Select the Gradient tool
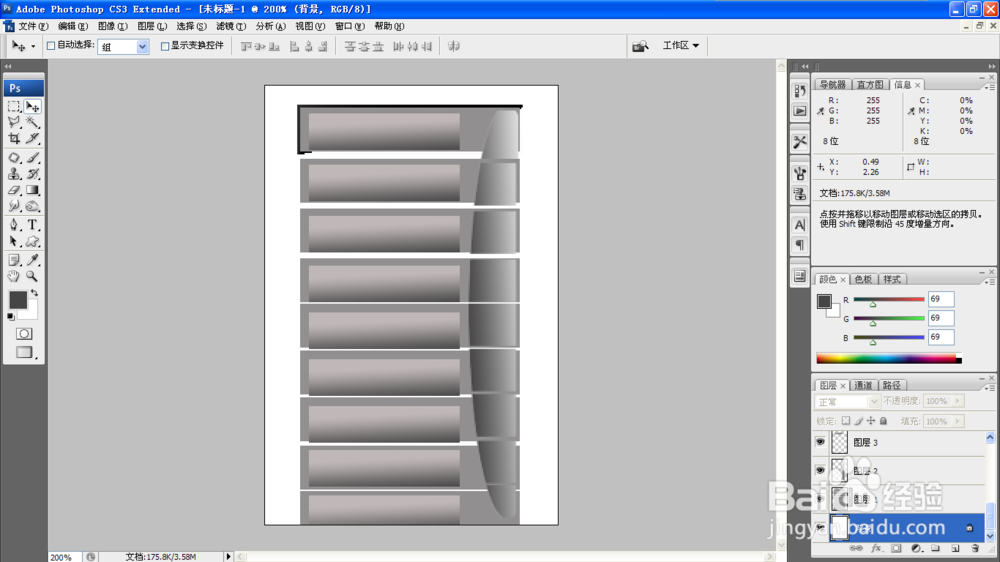 pos(33,190)
